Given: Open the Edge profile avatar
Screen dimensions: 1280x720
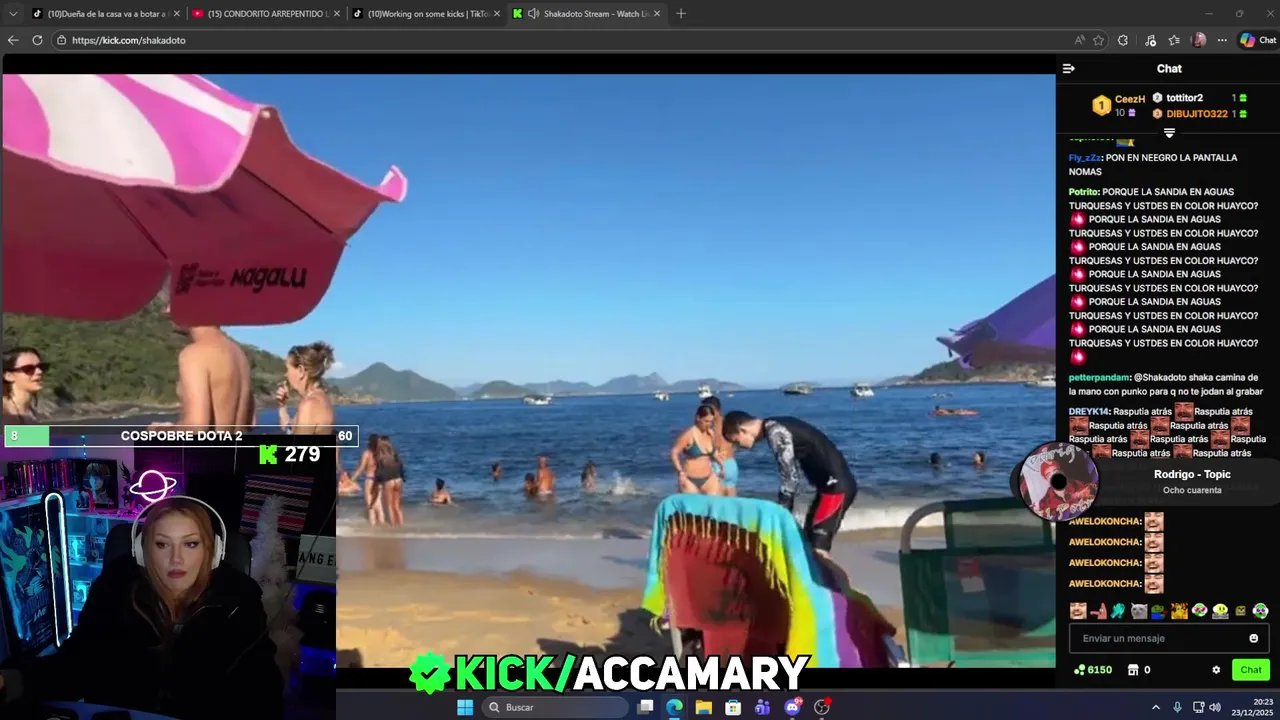Looking at the screenshot, I should [x=1199, y=40].
